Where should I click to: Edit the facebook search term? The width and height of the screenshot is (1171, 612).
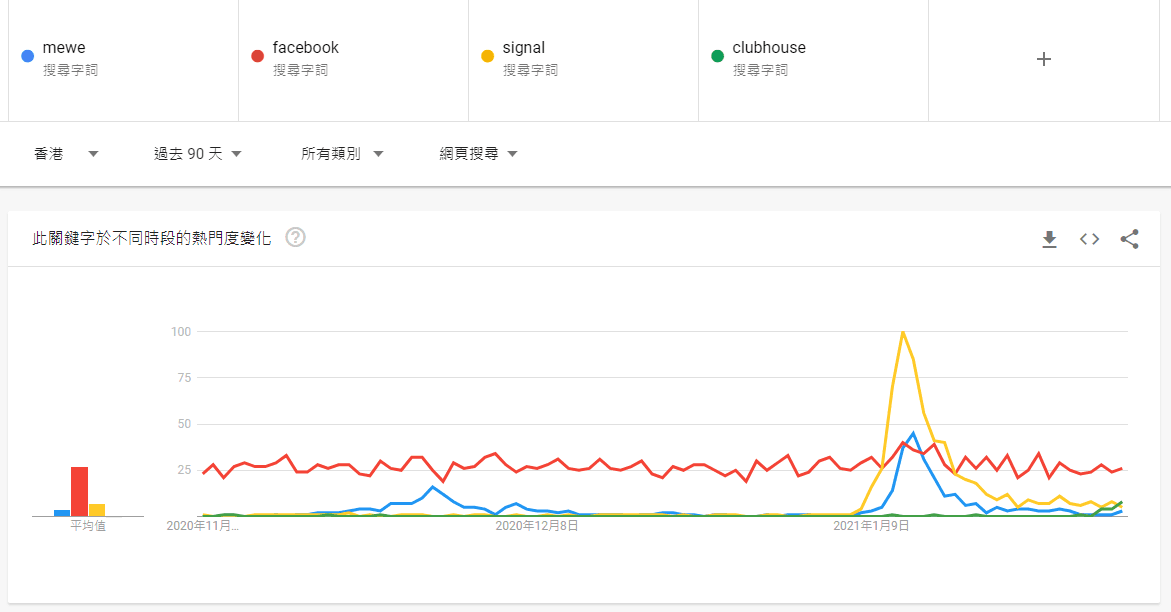(305, 48)
